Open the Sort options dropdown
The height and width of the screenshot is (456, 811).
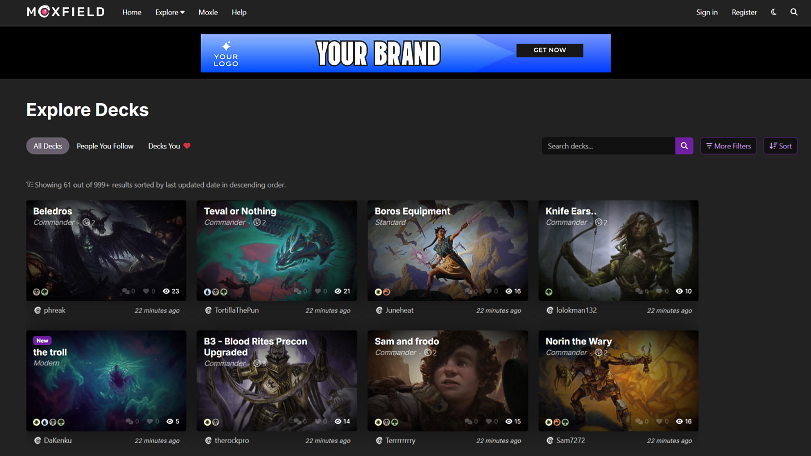coord(780,146)
